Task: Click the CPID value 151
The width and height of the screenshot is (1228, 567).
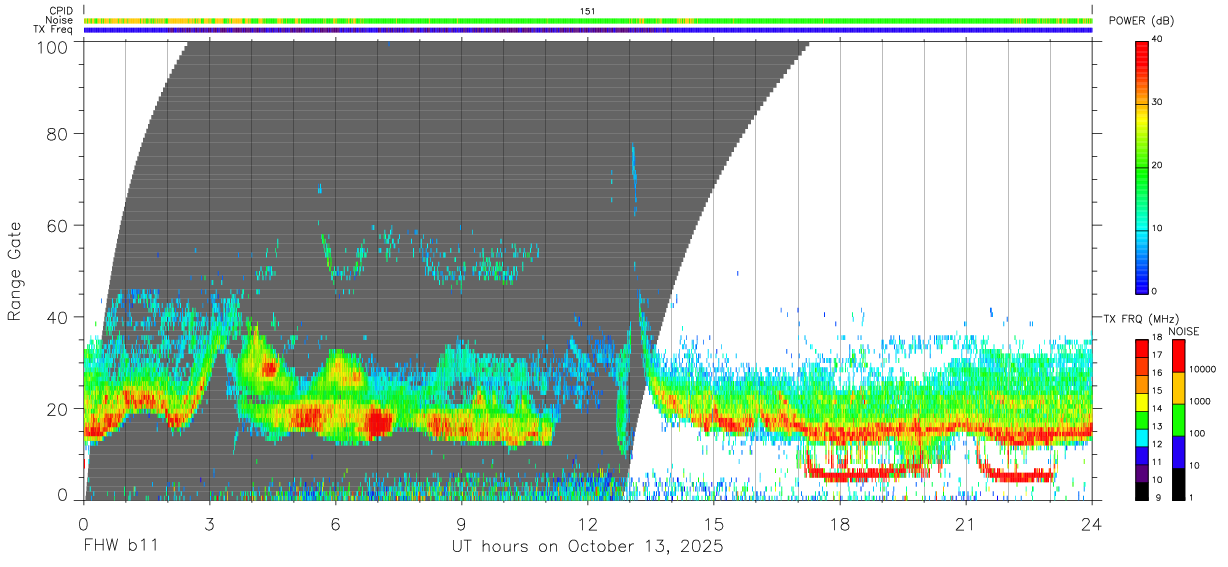Action: click(x=588, y=11)
